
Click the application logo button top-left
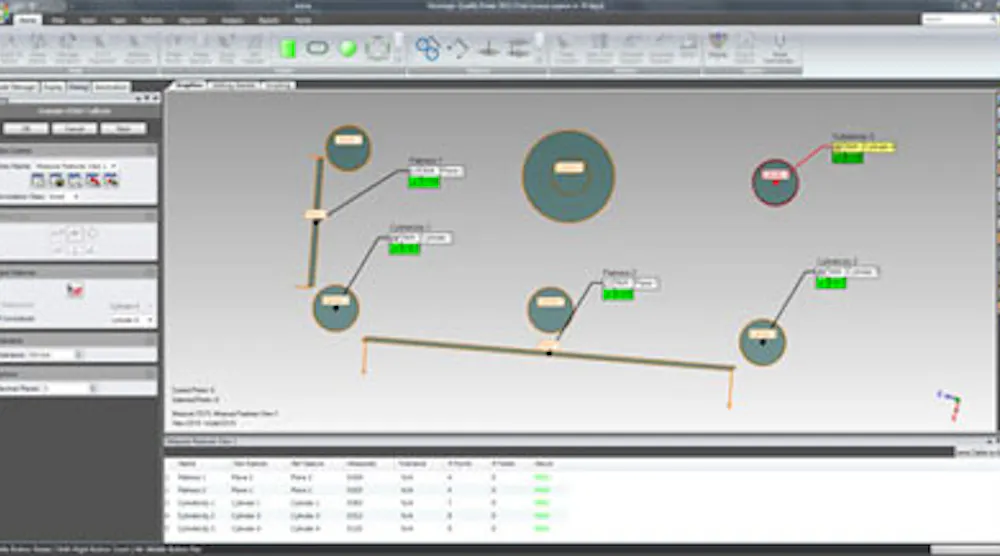(4, 14)
